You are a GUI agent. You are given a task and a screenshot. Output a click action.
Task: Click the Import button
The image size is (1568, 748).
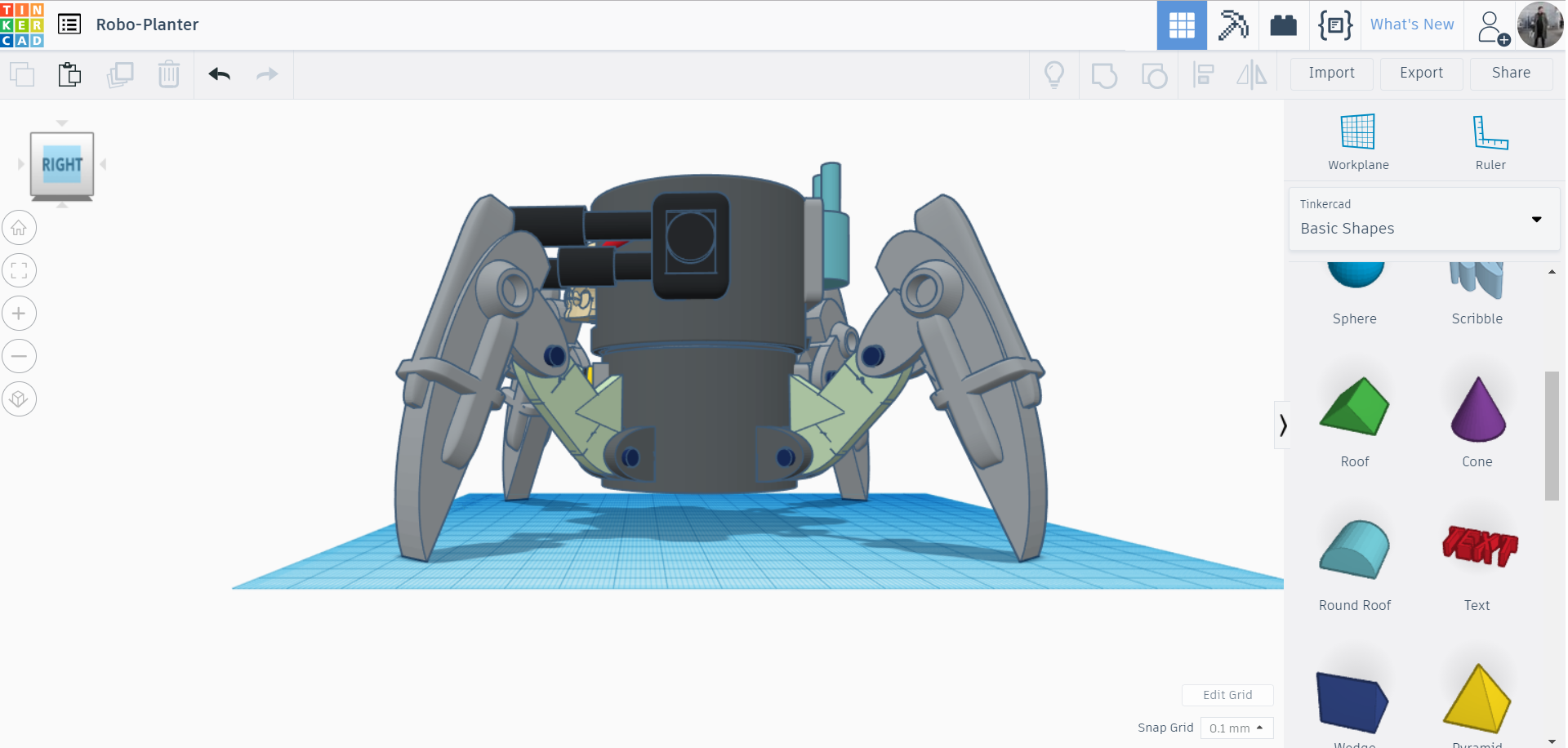coord(1331,73)
